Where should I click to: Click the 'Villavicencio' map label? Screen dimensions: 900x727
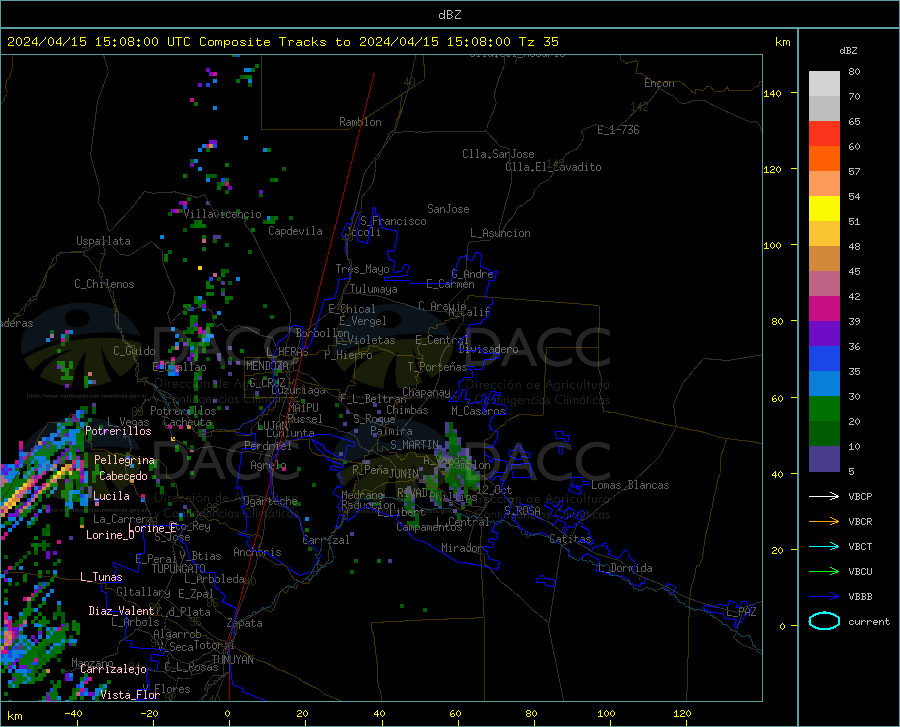click(x=223, y=214)
